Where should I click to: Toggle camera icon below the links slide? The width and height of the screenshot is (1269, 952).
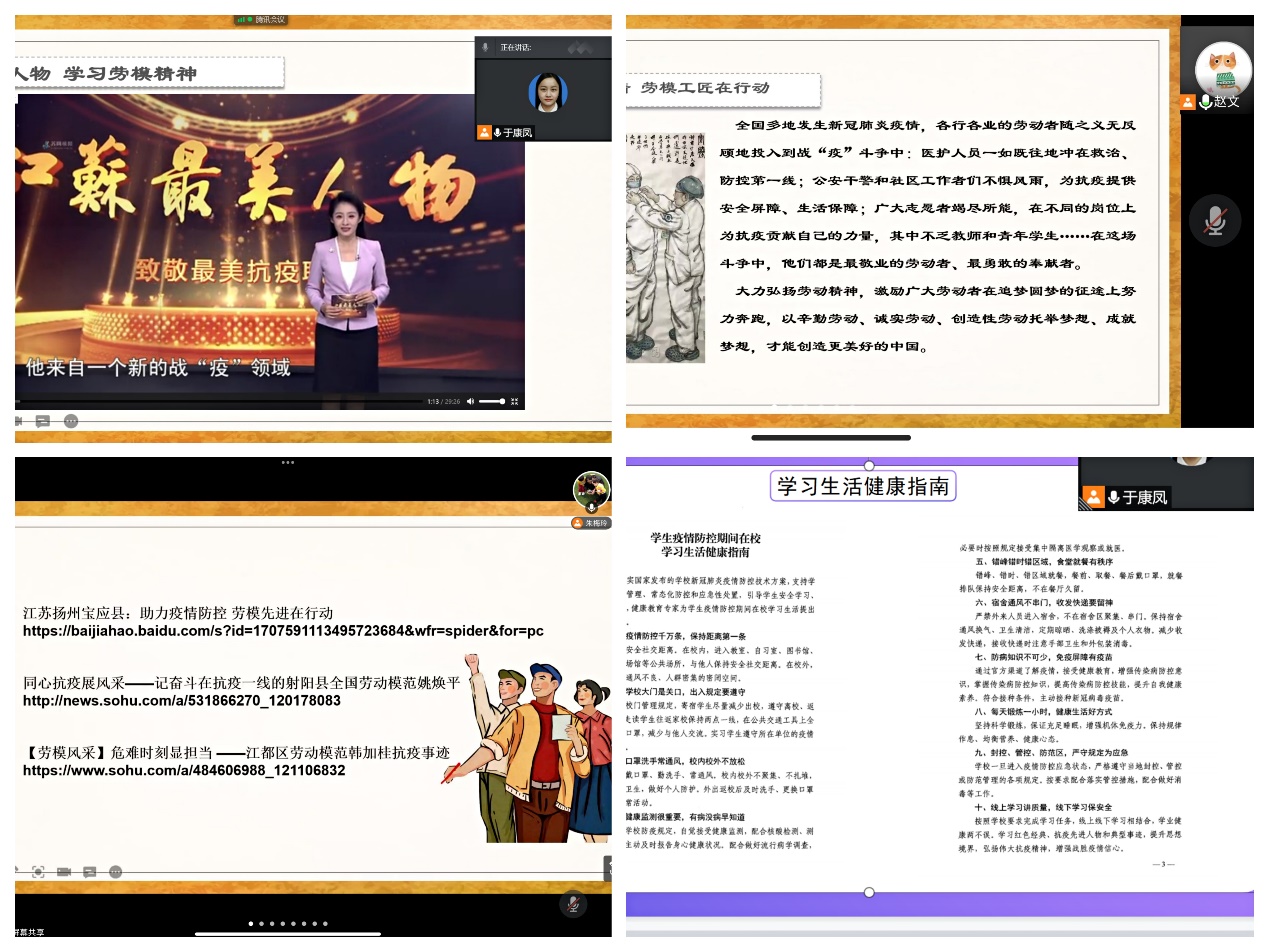pos(64,871)
